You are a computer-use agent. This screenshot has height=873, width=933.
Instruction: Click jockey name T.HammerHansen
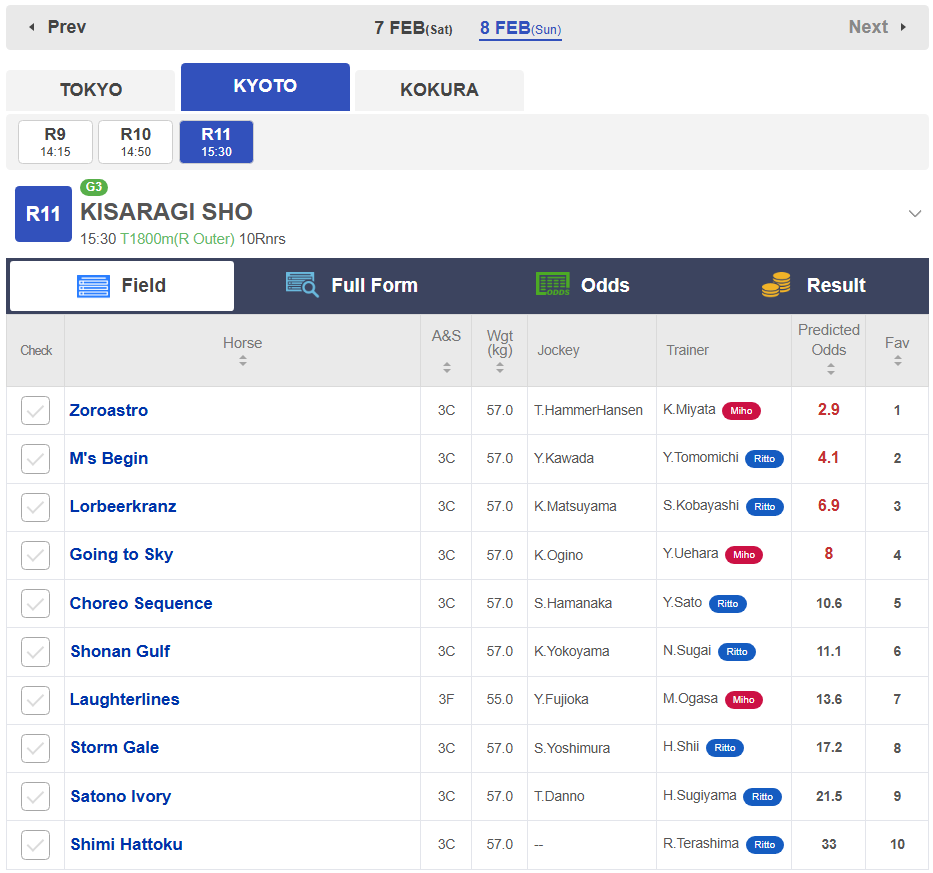coord(588,411)
